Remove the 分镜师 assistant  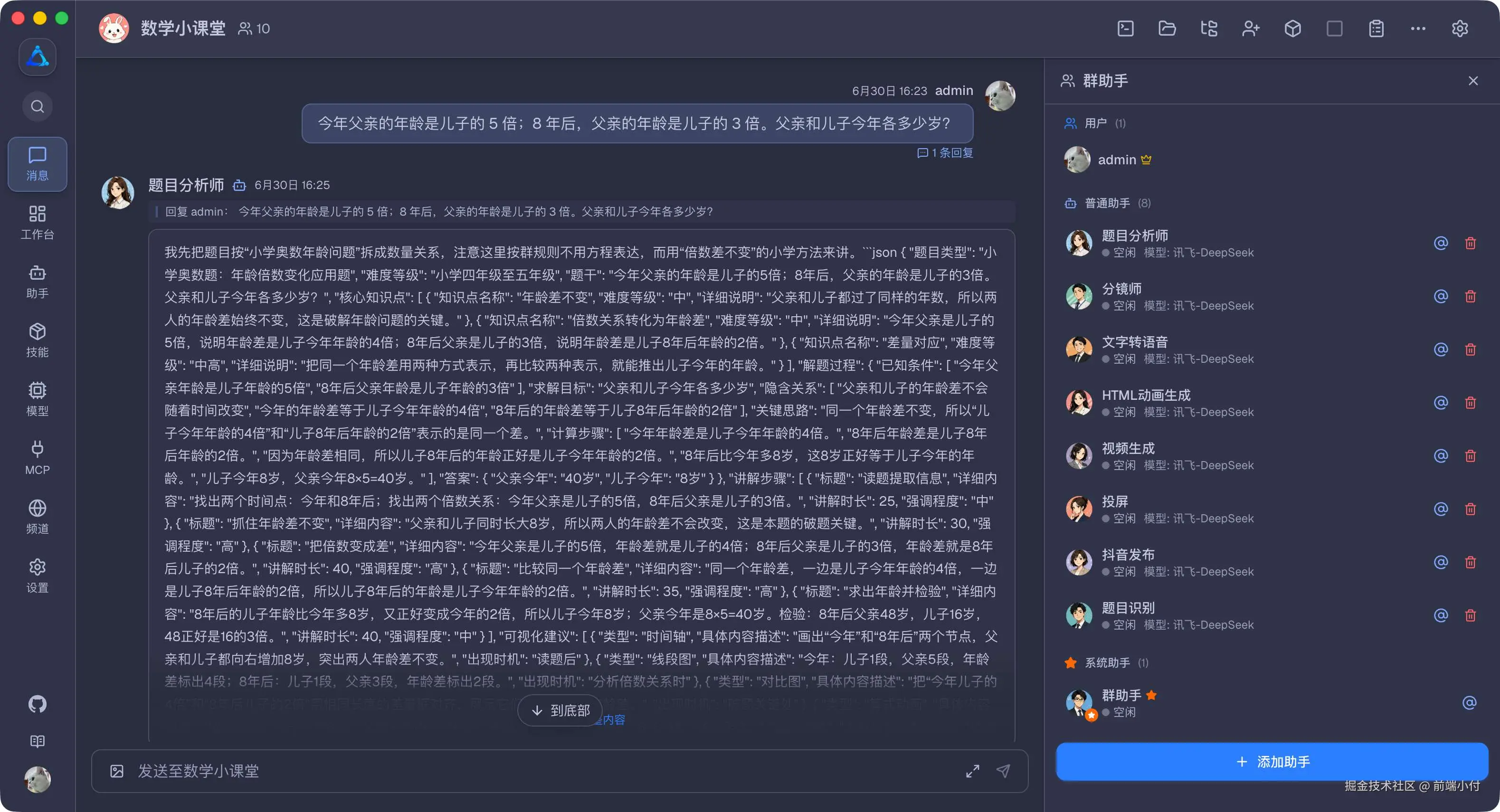coord(1470,296)
